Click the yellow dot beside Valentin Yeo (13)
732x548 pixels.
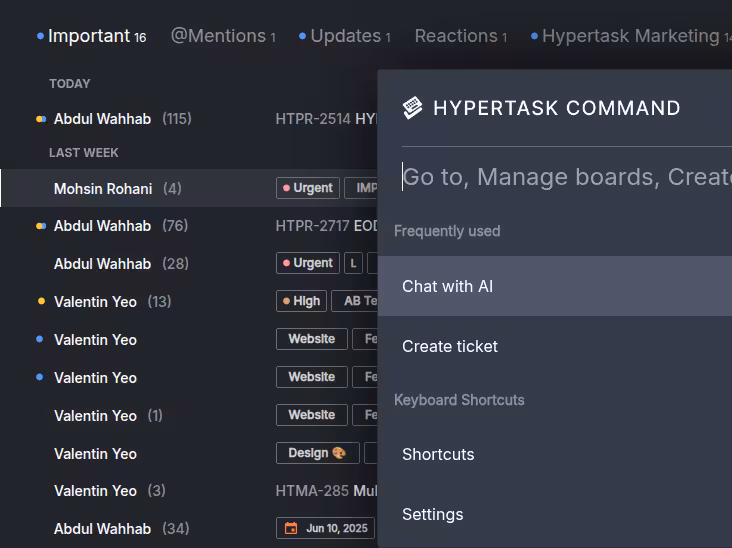(41, 301)
